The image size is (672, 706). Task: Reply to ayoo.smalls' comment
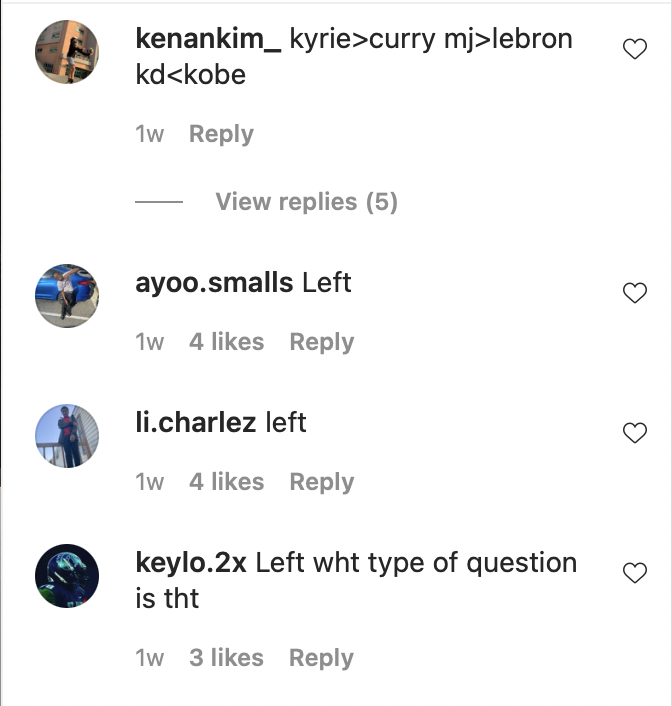point(321,342)
